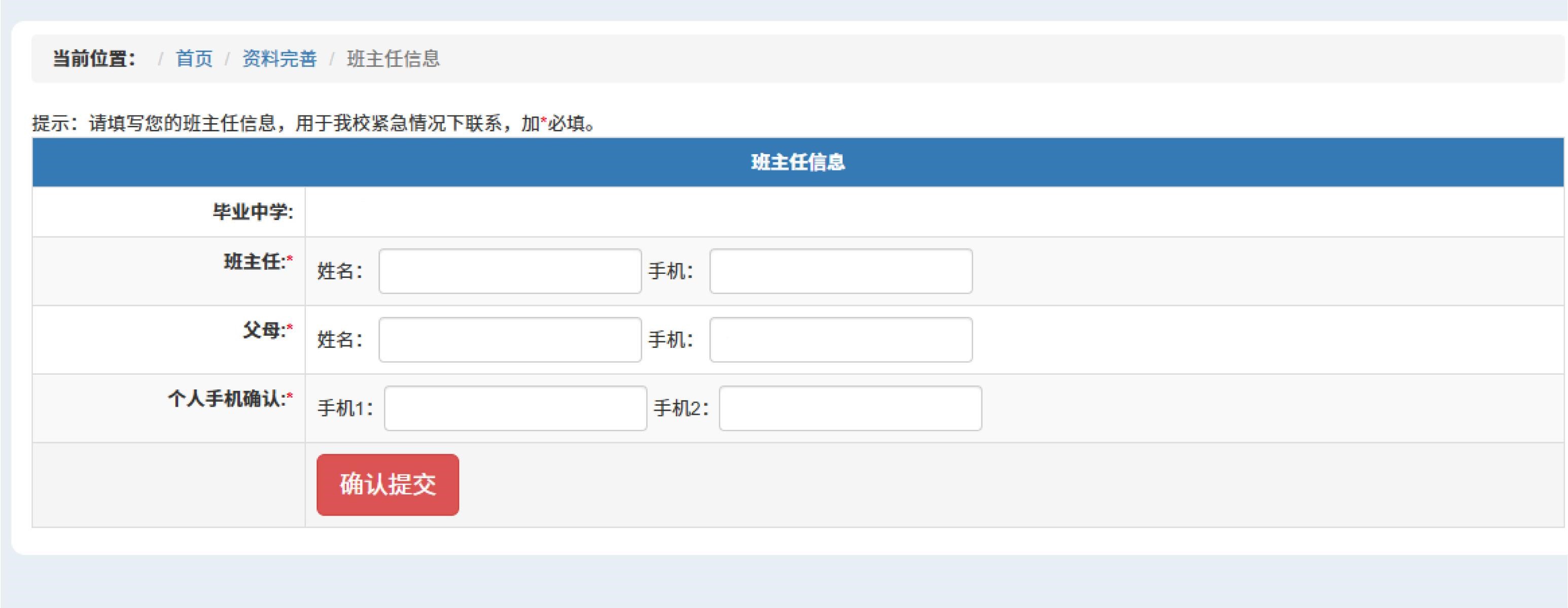Open the 资料完善 breadcrumb link
The height and width of the screenshot is (608, 1568).
280,59
